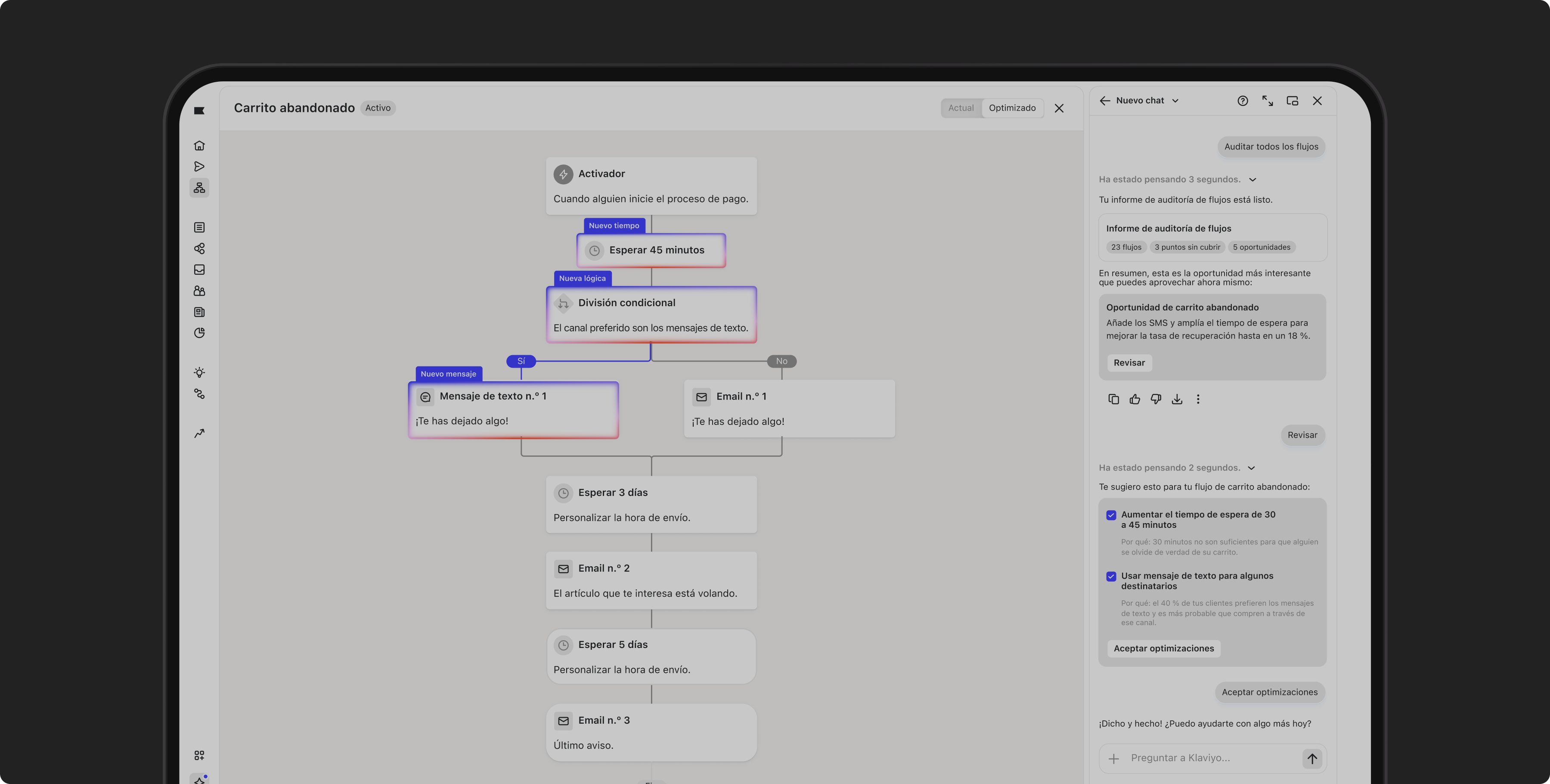Click Aceptar optimizaciones in suggestion card
Image resolution: width=1550 pixels, height=784 pixels.
click(1163, 648)
